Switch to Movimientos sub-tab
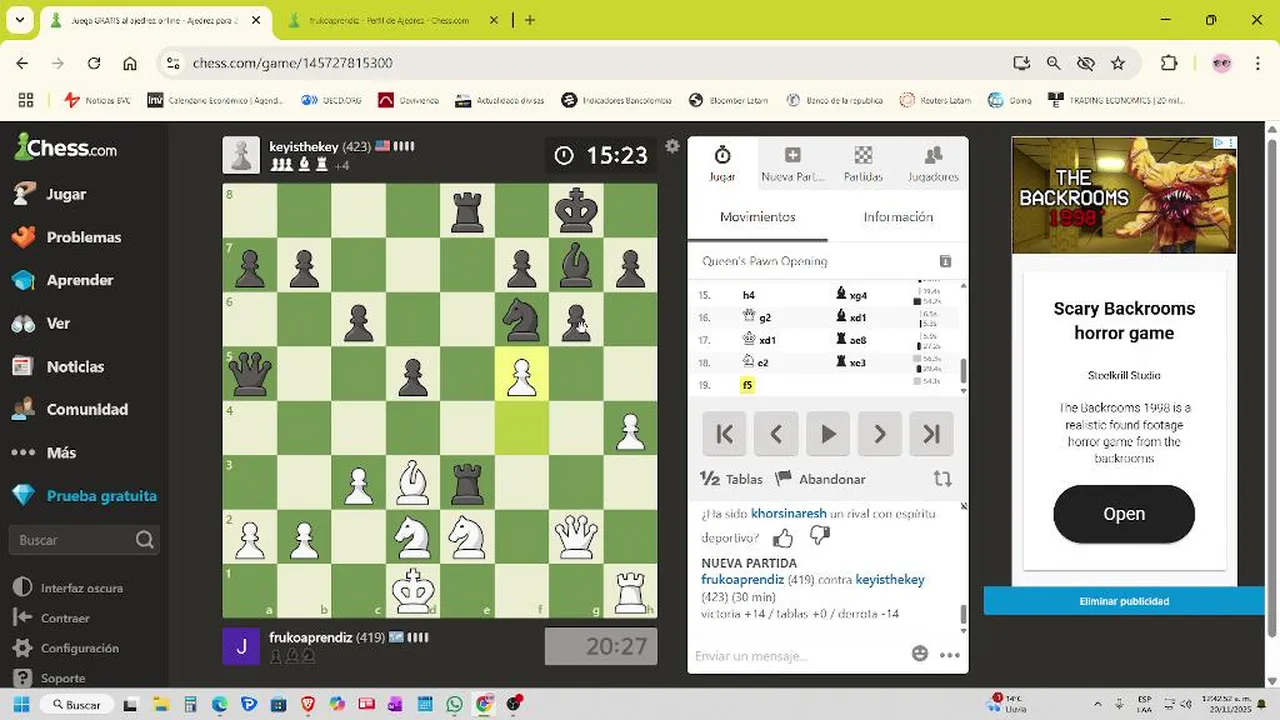 coord(757,217)
